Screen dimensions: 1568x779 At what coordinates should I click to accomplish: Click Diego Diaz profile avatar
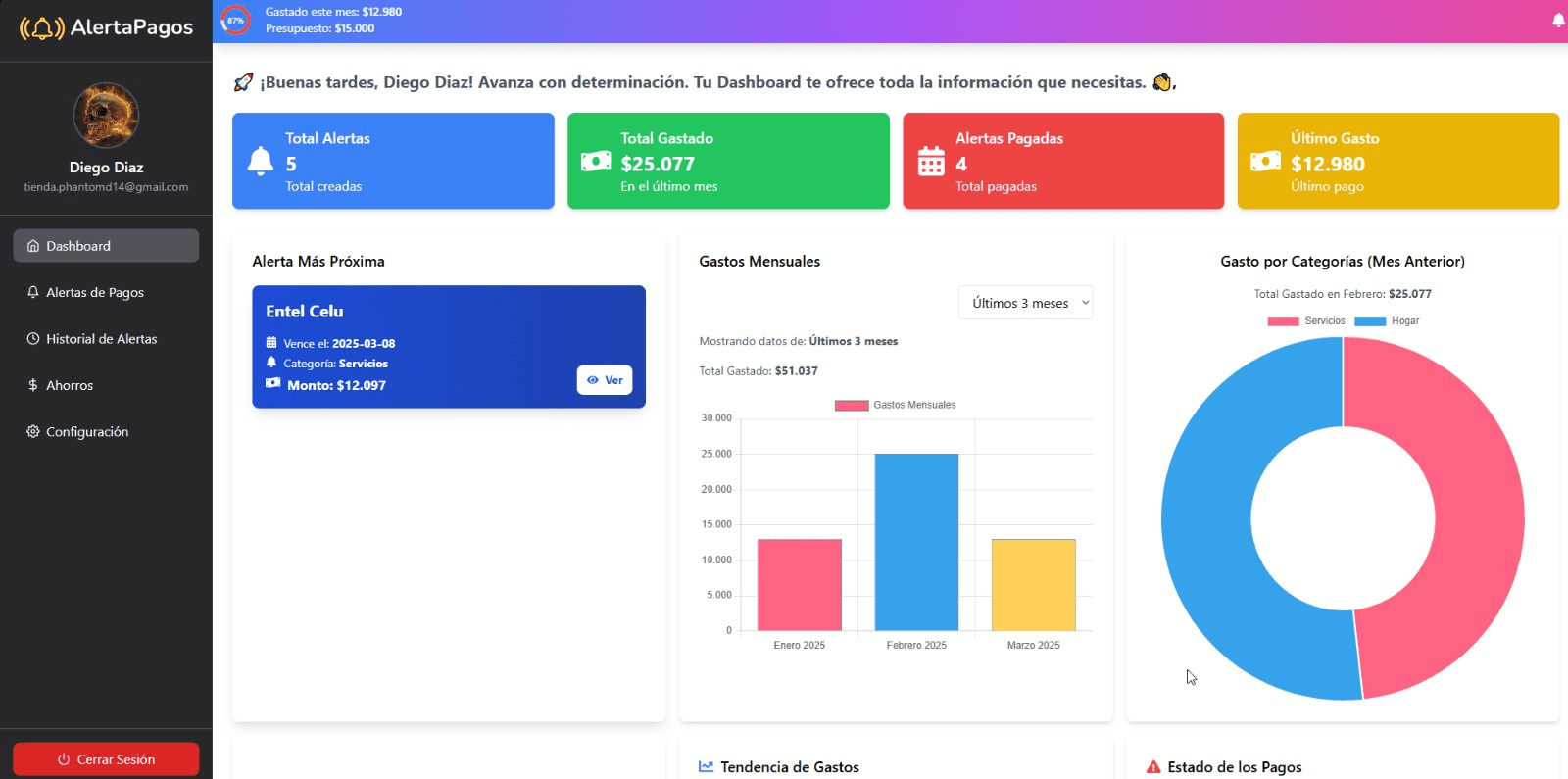[106, 115]
